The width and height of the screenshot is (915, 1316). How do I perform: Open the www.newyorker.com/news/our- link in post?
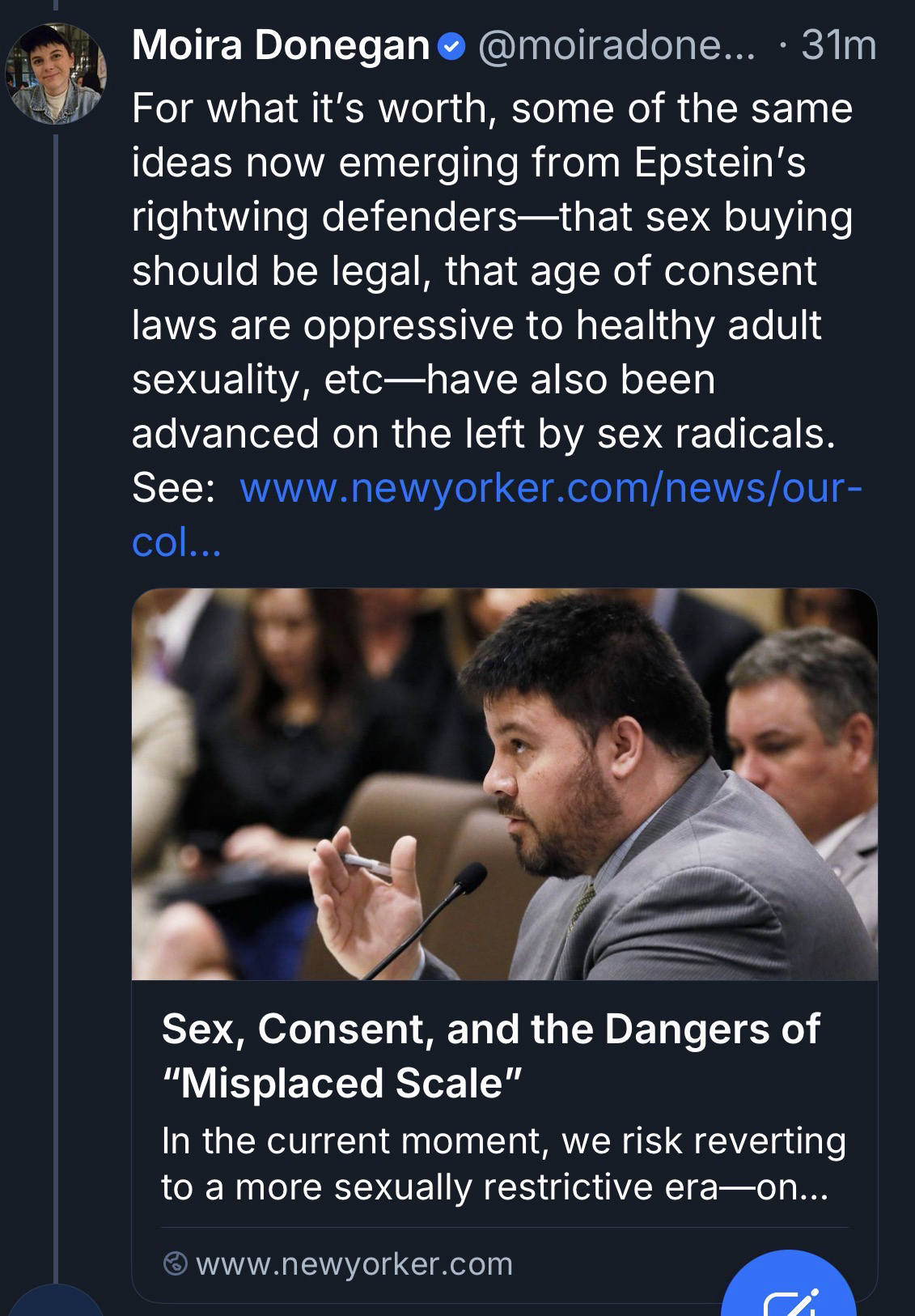point(552,489)
